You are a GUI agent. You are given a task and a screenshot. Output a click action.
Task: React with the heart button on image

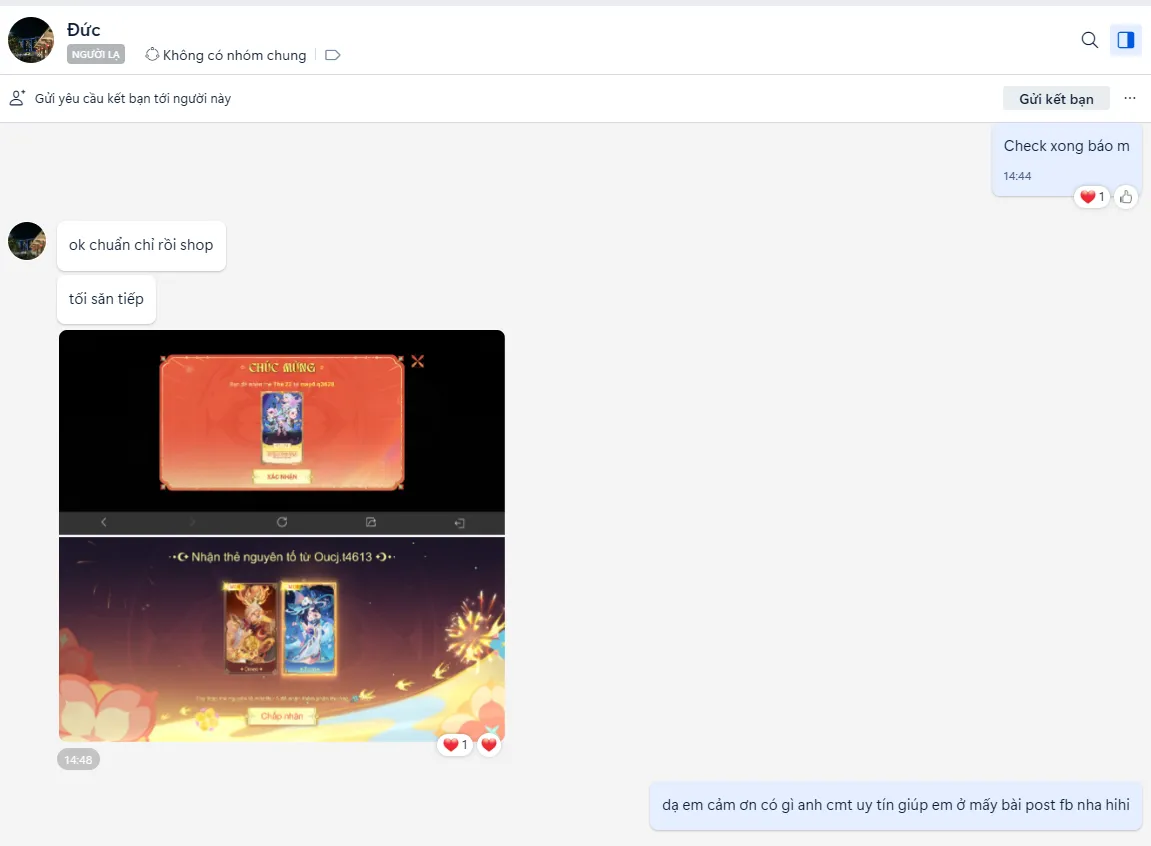pos(489,745)
